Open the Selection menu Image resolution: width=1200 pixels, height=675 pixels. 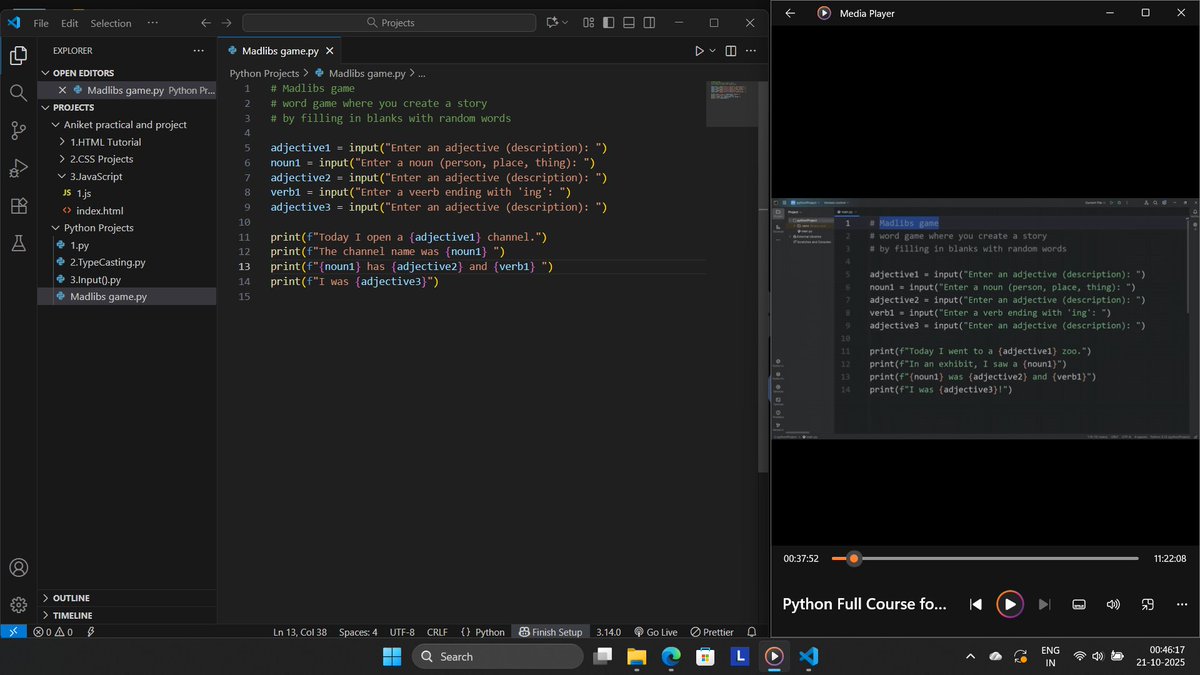coord(111,22)
